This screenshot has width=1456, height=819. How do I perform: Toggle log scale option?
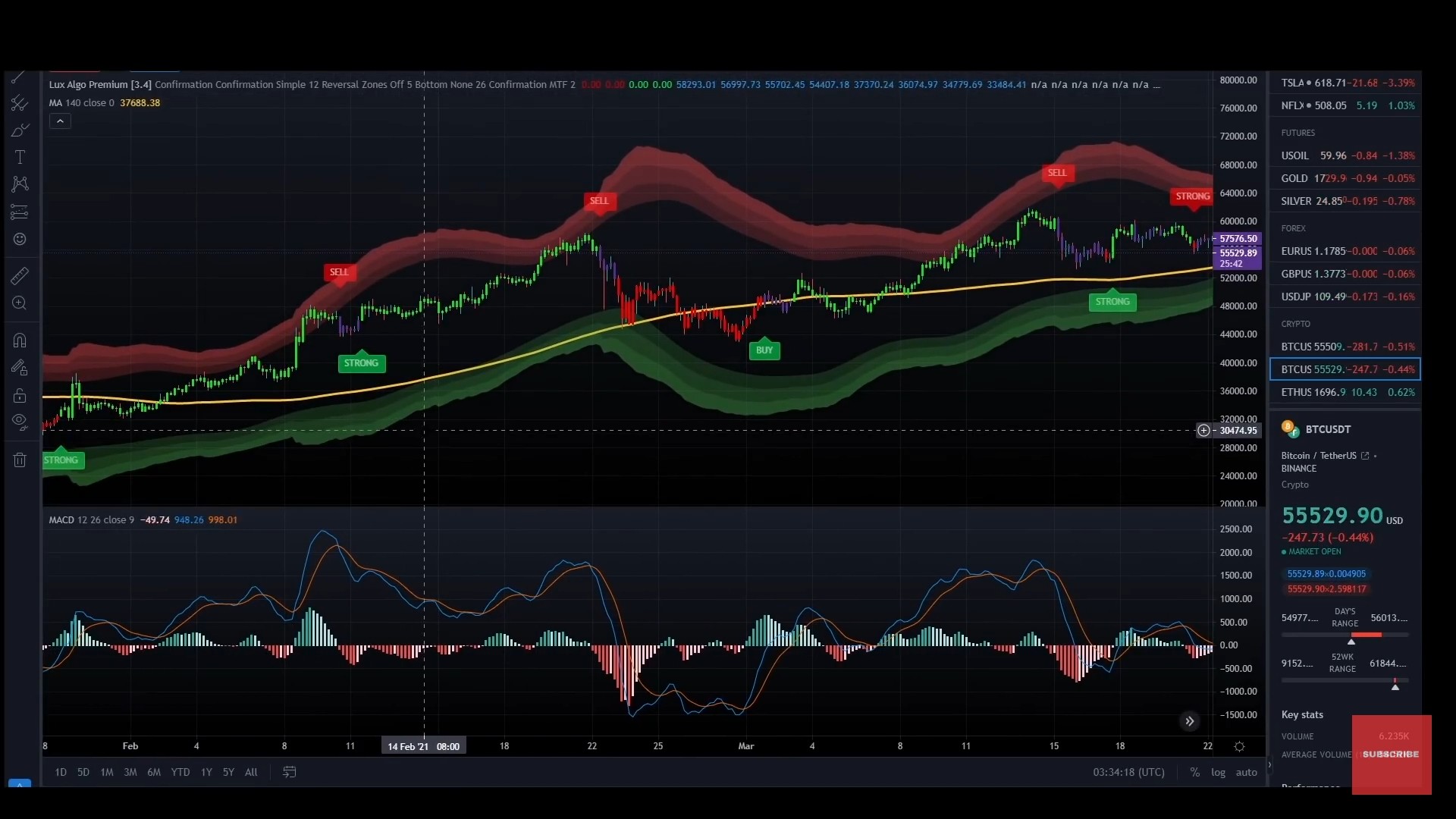(1218, 772)
